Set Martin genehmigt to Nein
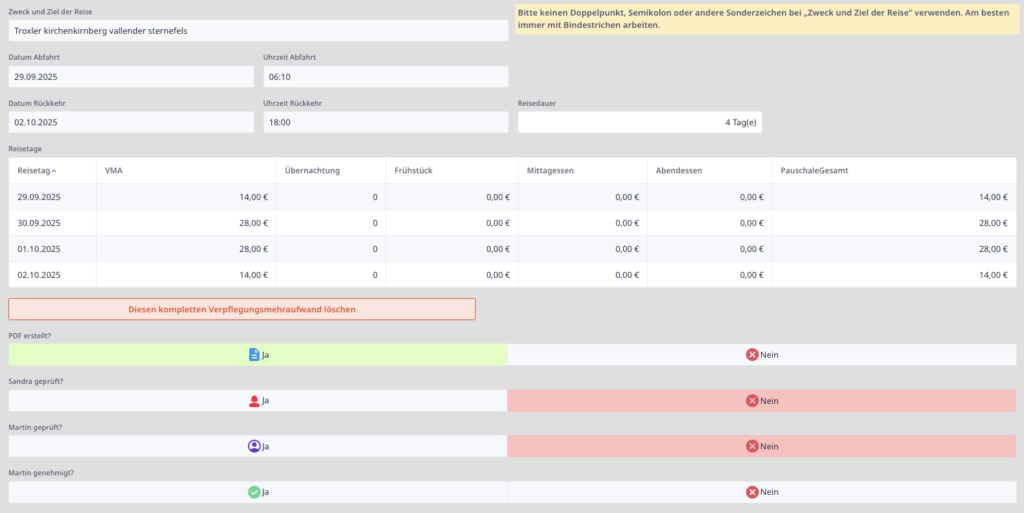The width and height of the screenshot is (1024, 513). [761, 492]
